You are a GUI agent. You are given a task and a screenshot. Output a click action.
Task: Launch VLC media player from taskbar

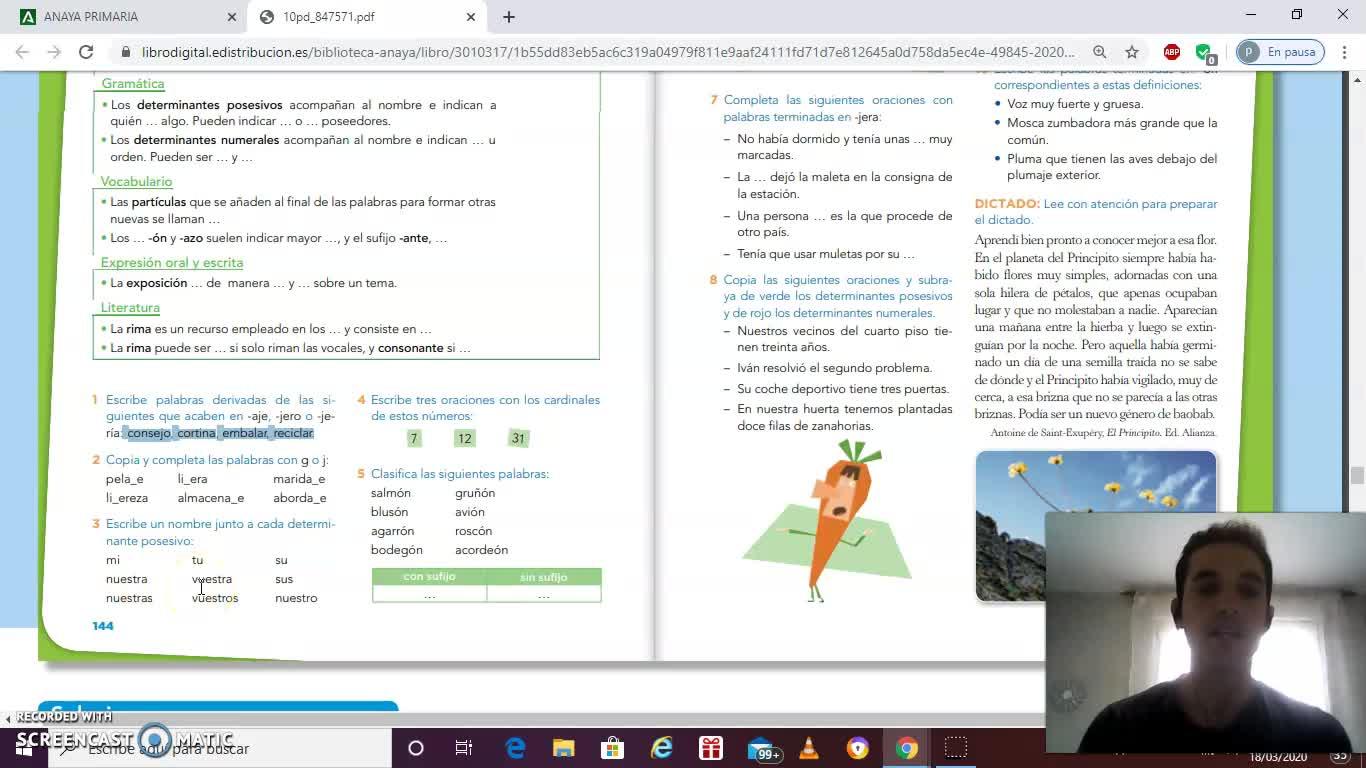(809, 748)
